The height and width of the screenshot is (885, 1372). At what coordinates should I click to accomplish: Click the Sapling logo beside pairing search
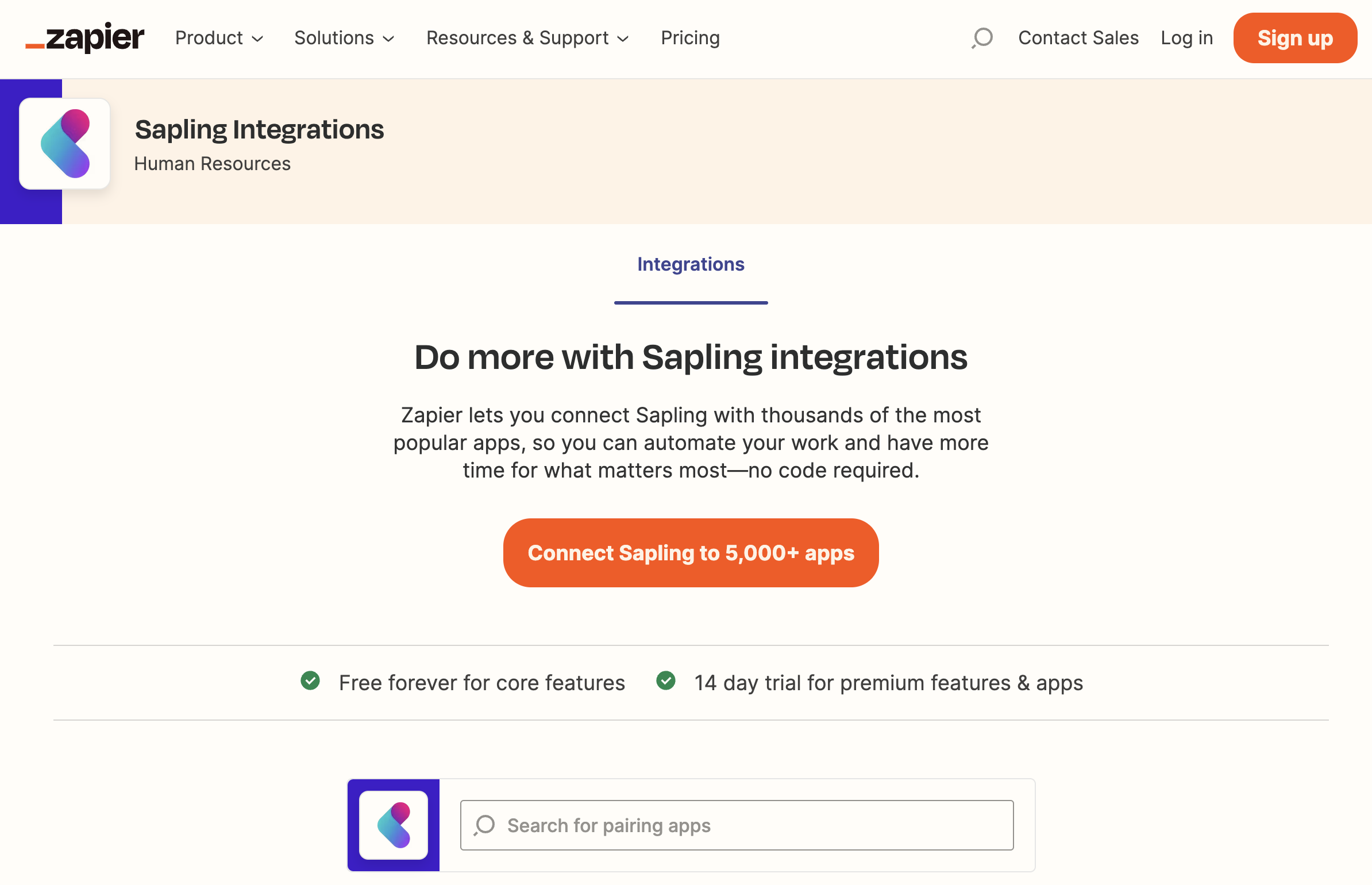(x=394, y=825)
